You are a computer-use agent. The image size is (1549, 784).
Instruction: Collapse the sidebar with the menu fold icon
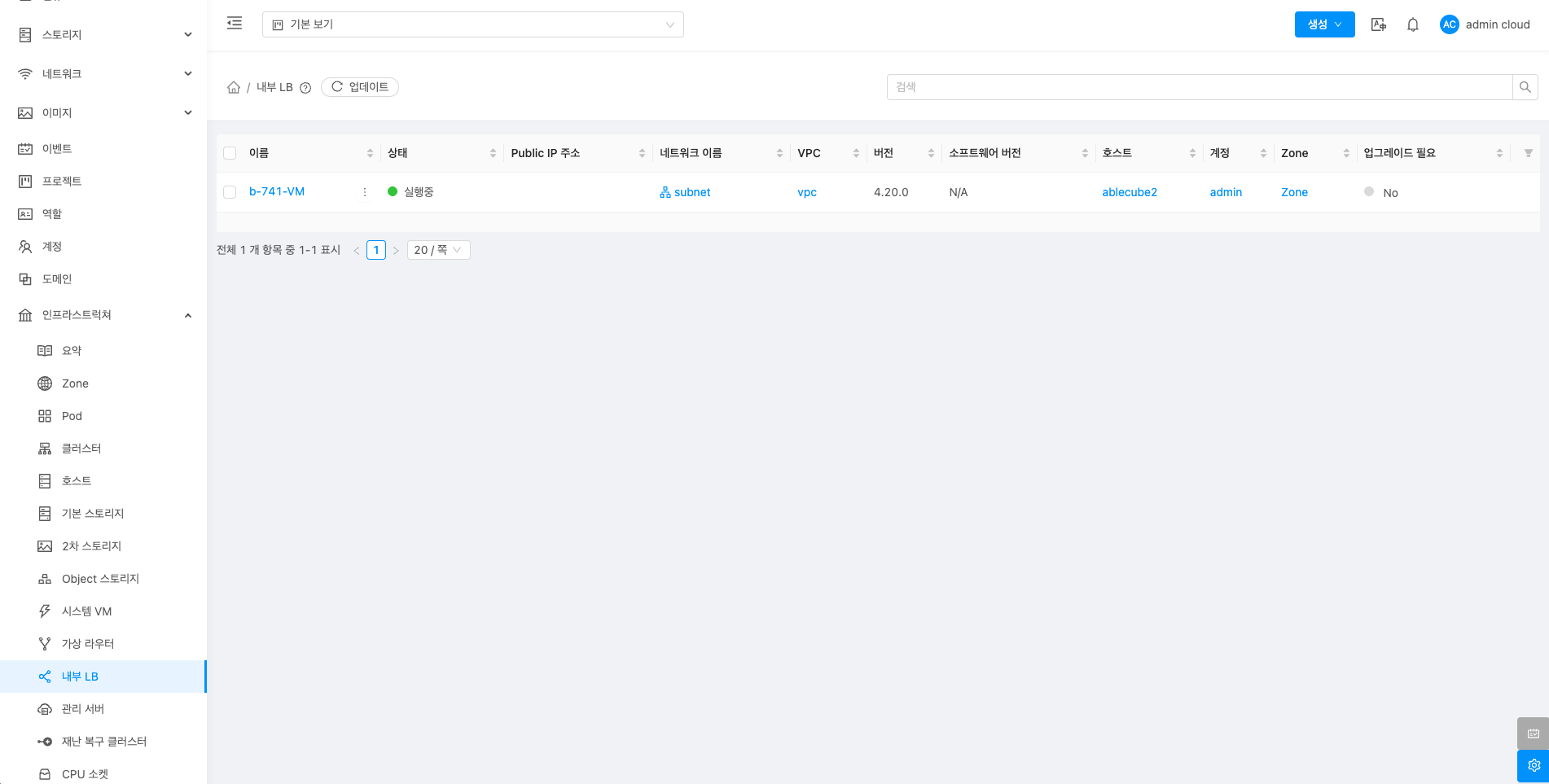(235, 24)
